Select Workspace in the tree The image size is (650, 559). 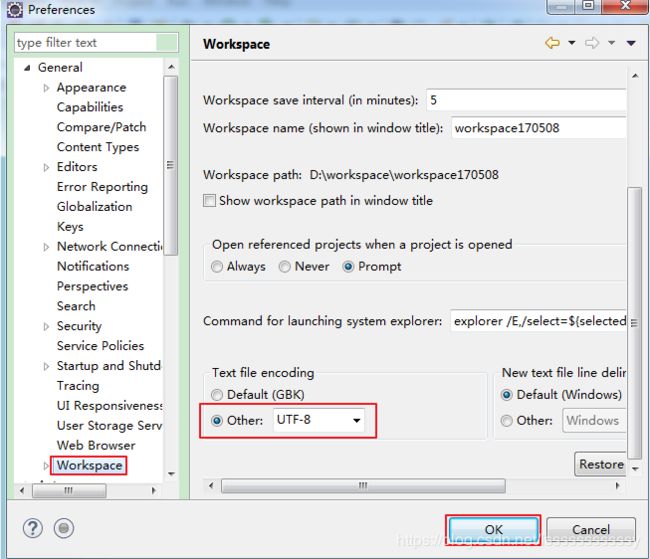(x=90, y=466)
